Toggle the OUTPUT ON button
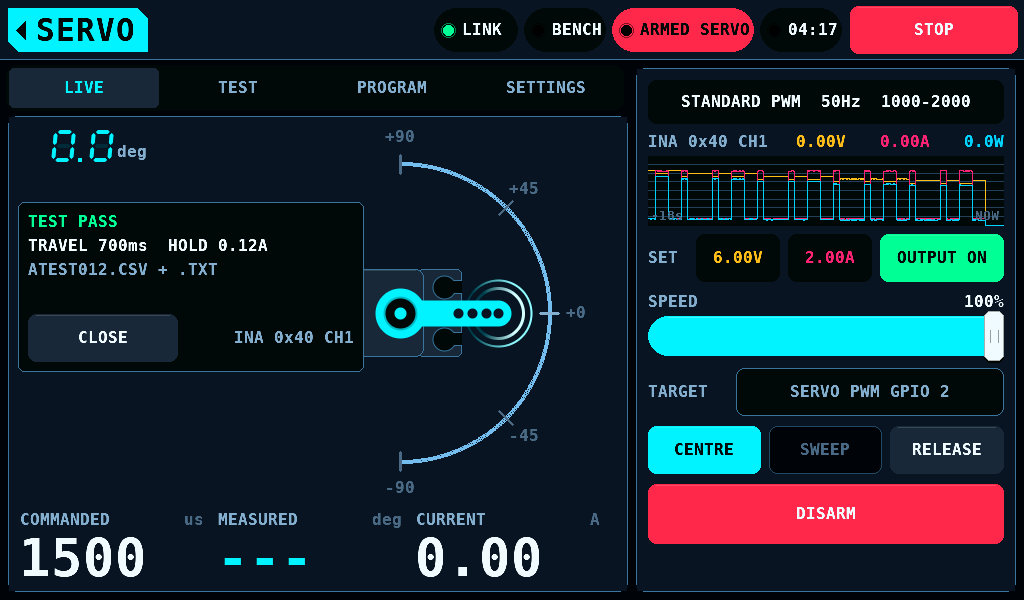 (x=942, y=258)
